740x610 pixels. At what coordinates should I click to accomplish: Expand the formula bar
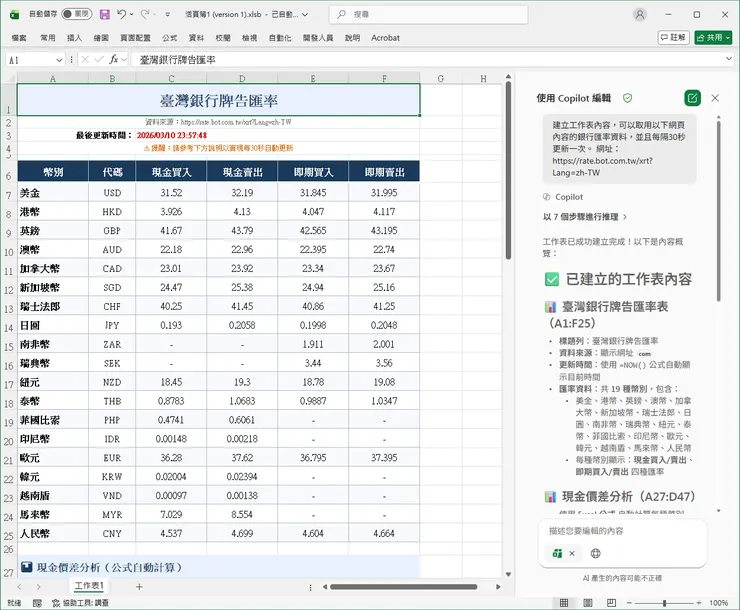(729, 59)
